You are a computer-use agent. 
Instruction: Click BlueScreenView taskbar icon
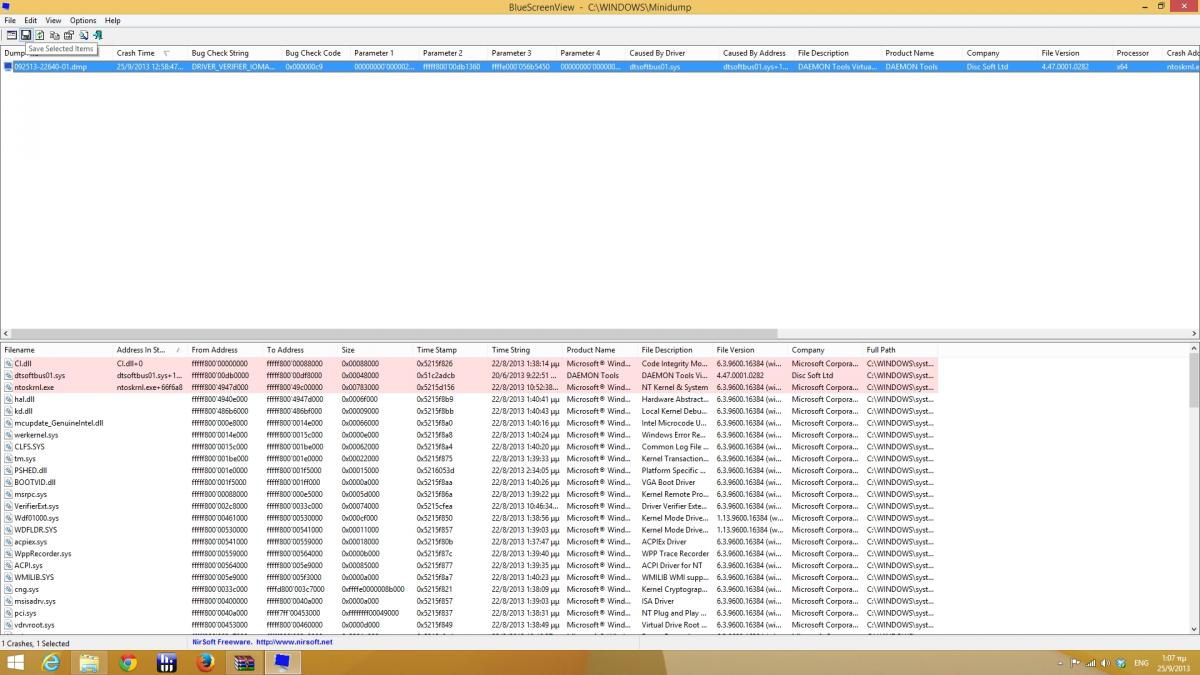[x=284, y=662]
